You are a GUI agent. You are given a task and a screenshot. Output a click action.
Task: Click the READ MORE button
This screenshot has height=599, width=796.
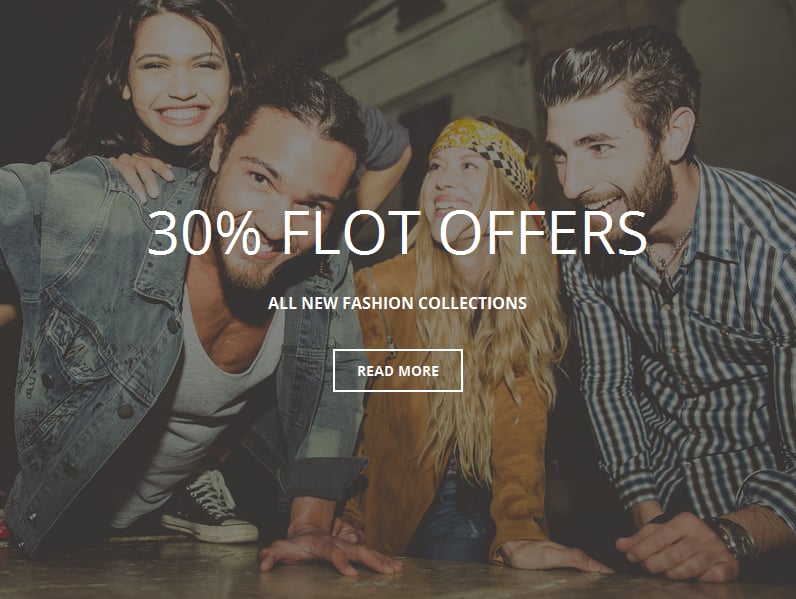pos(397,371)
